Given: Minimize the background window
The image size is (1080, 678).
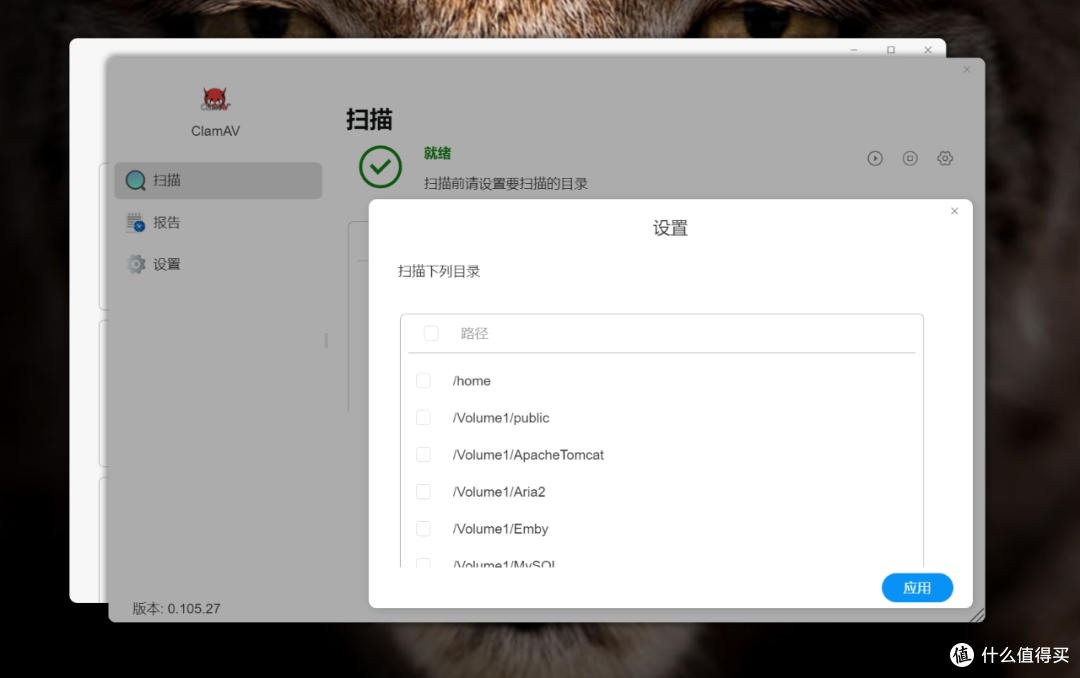Looking at the screenshot, I should [x=854, y=50].
